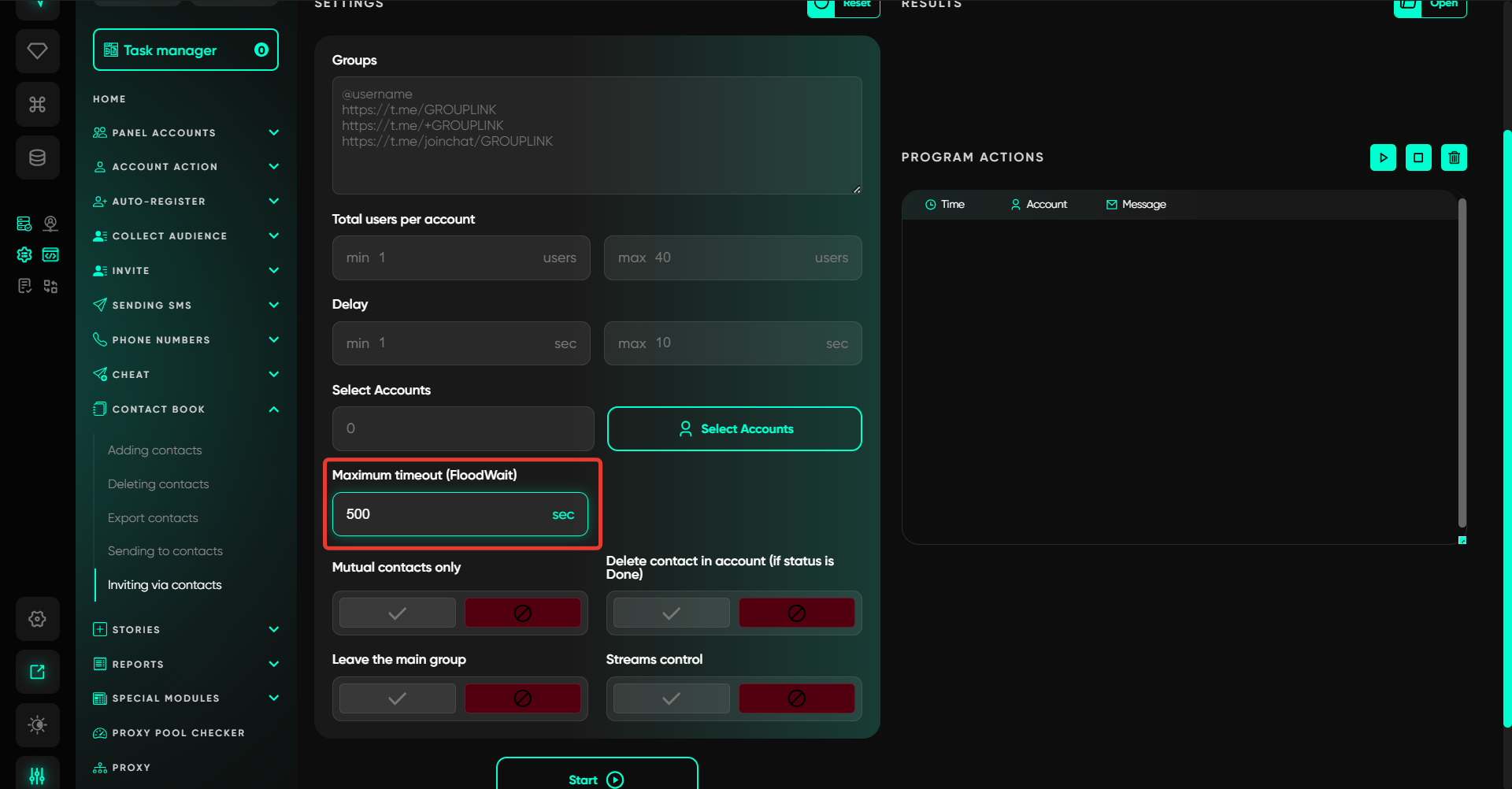Image resolution: width=1512 pixels, height=789 pixels.
Task: Click the Start button
Action: coord(596,779)
